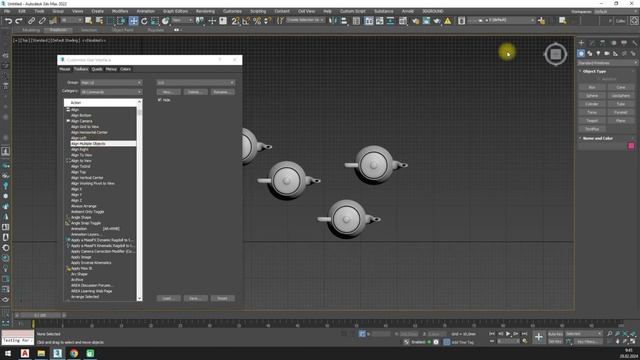Open the Hierarchy tab in command panel
The image size is (640, 360).
[x=602, y=42]
